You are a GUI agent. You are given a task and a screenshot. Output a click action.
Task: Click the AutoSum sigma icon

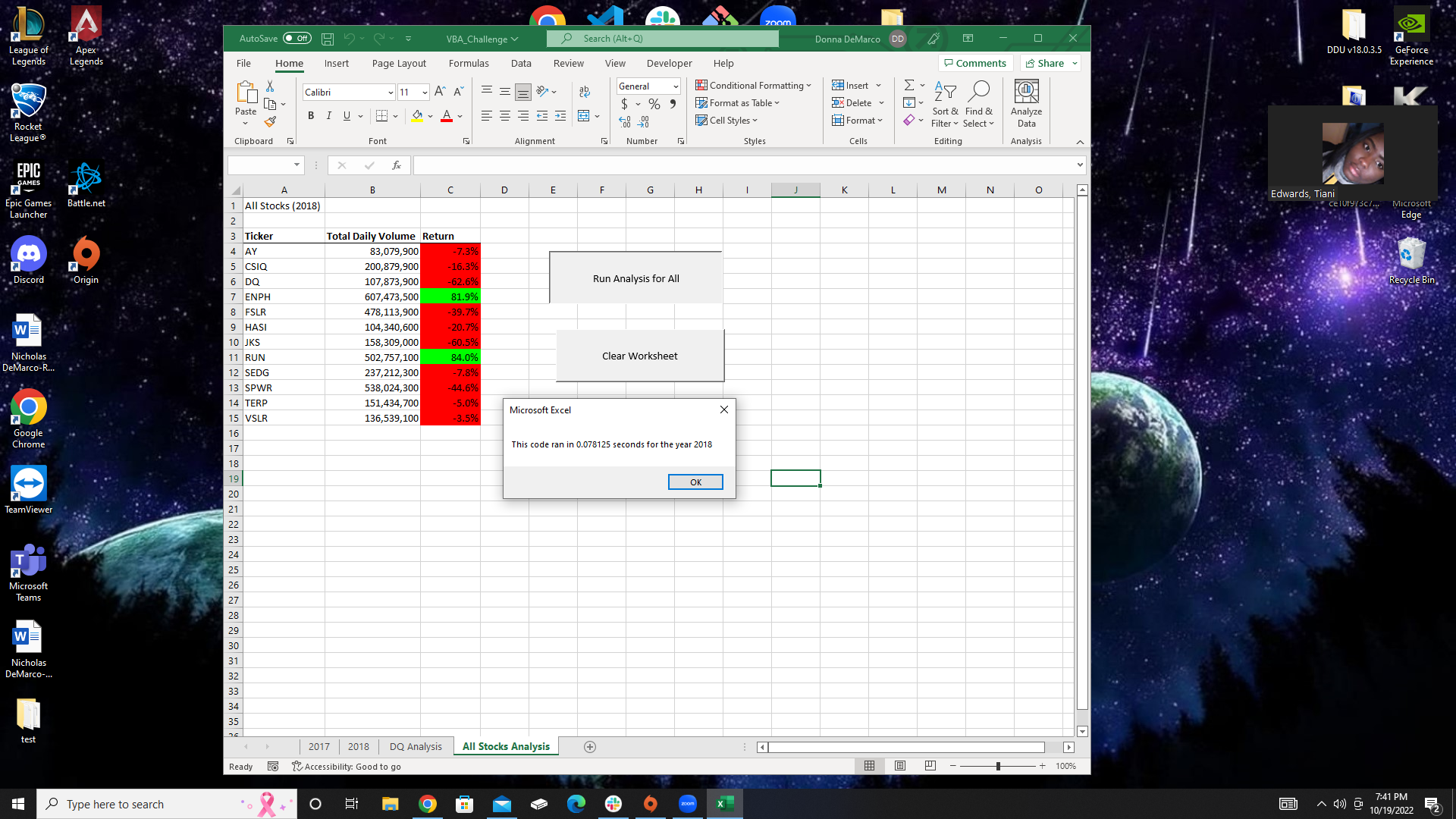tap(908, 85)
